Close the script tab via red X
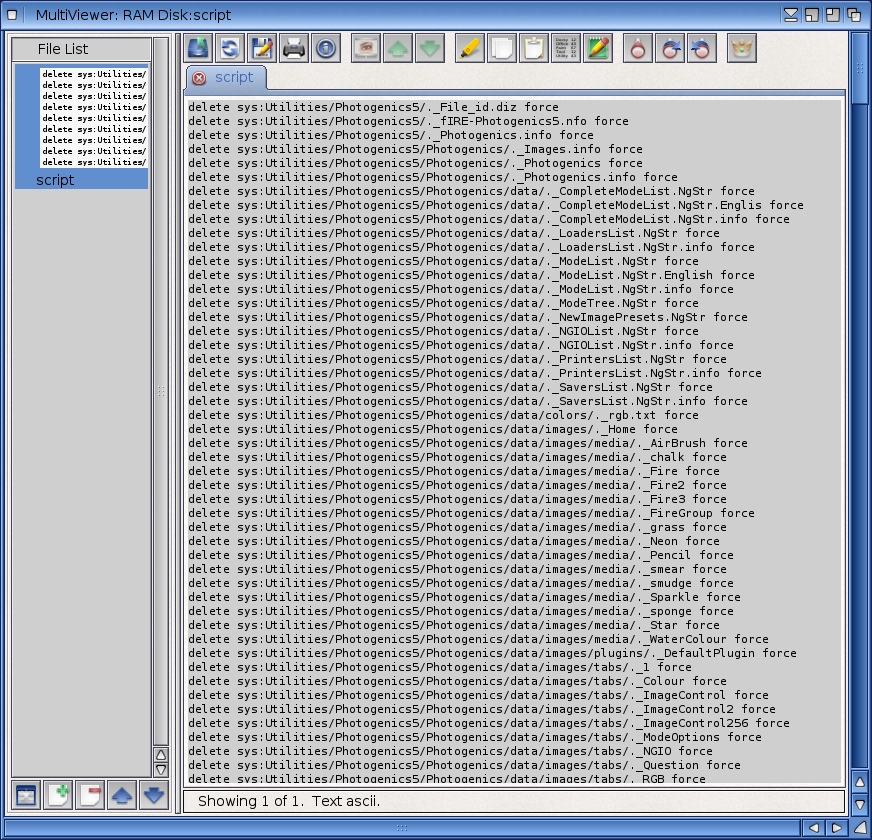Image resolution: width=872 pixels, height=840 pixels. pyautogui.click(x=199, y=78)
